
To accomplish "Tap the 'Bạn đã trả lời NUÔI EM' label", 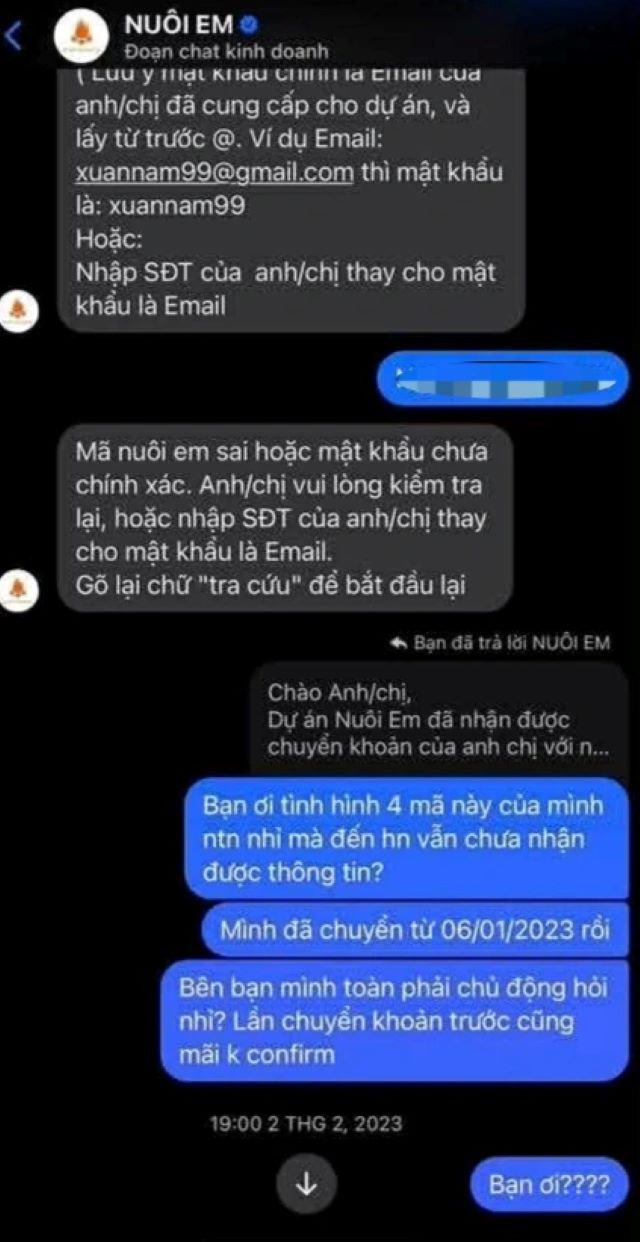I will [511, 643].
